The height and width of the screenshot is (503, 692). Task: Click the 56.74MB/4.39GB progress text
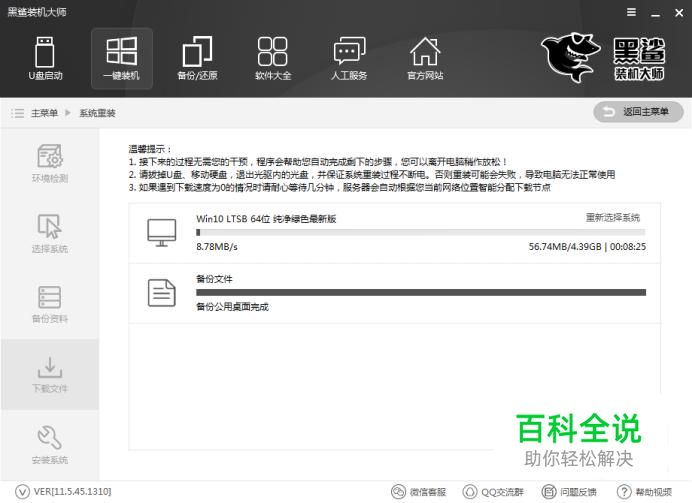click(565, 247)
